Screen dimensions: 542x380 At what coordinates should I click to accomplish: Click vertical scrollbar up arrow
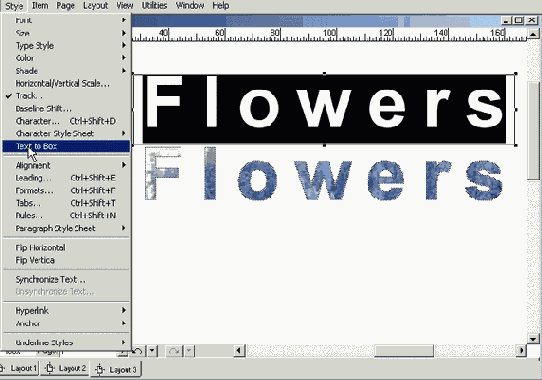(x=533, y=34)
